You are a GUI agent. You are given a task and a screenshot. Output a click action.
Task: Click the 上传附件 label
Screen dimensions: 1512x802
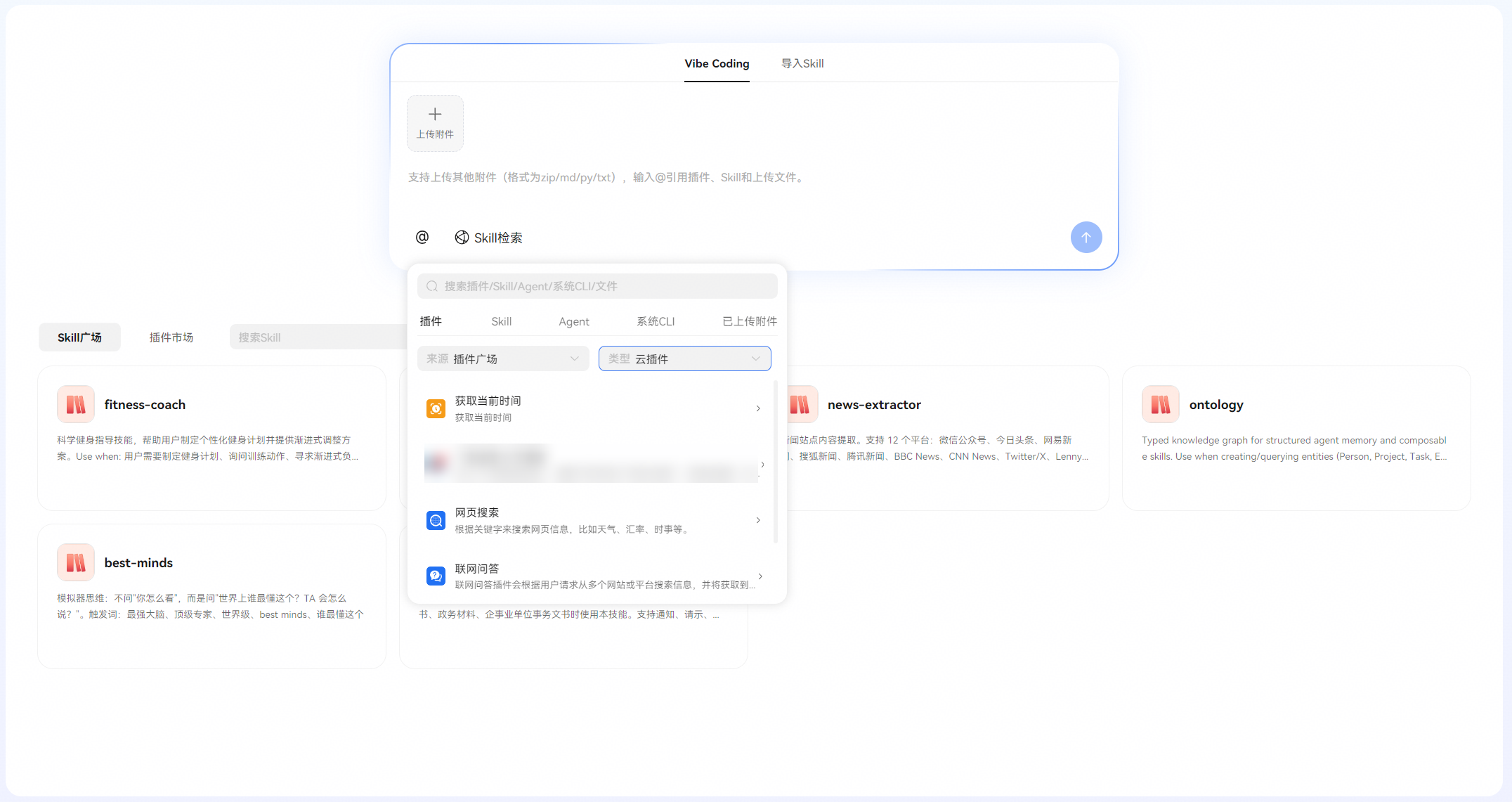[435, 134]
